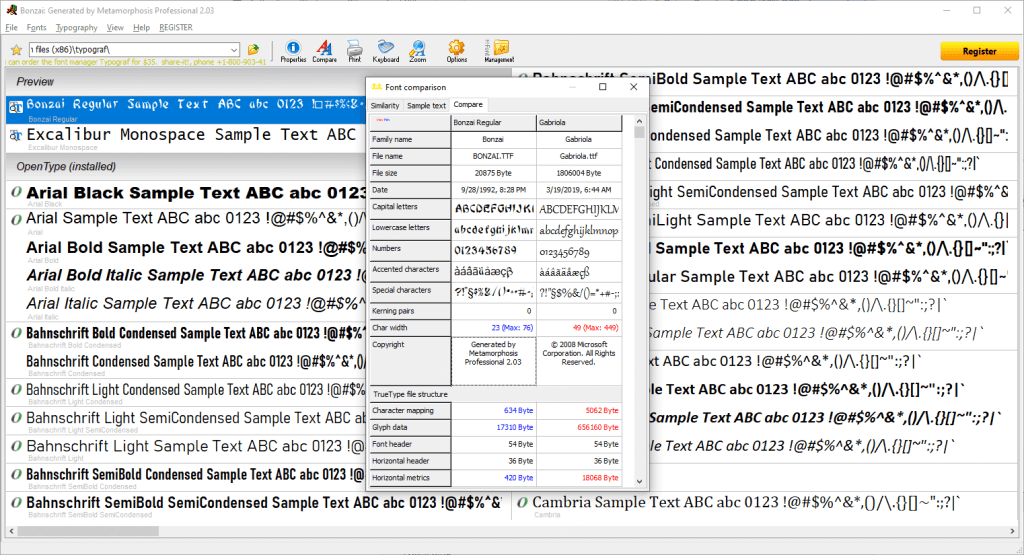This screenshot has height=555, width=1024.
Task: Open the font Management icon
Action: click(x=499, y=49)
